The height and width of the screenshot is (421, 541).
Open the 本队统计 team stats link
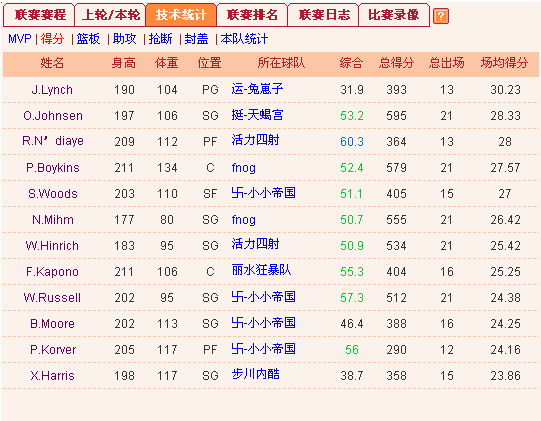coord(244,39)
